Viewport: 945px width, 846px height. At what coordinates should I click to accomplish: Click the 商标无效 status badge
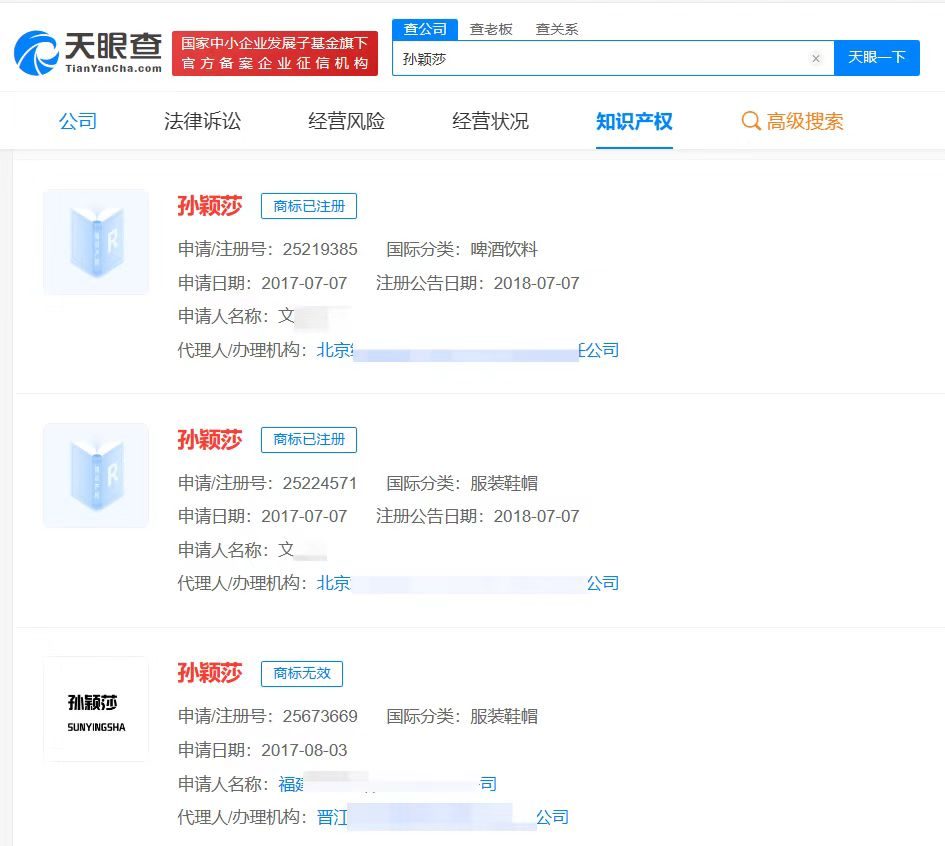(x=302, y=674)
